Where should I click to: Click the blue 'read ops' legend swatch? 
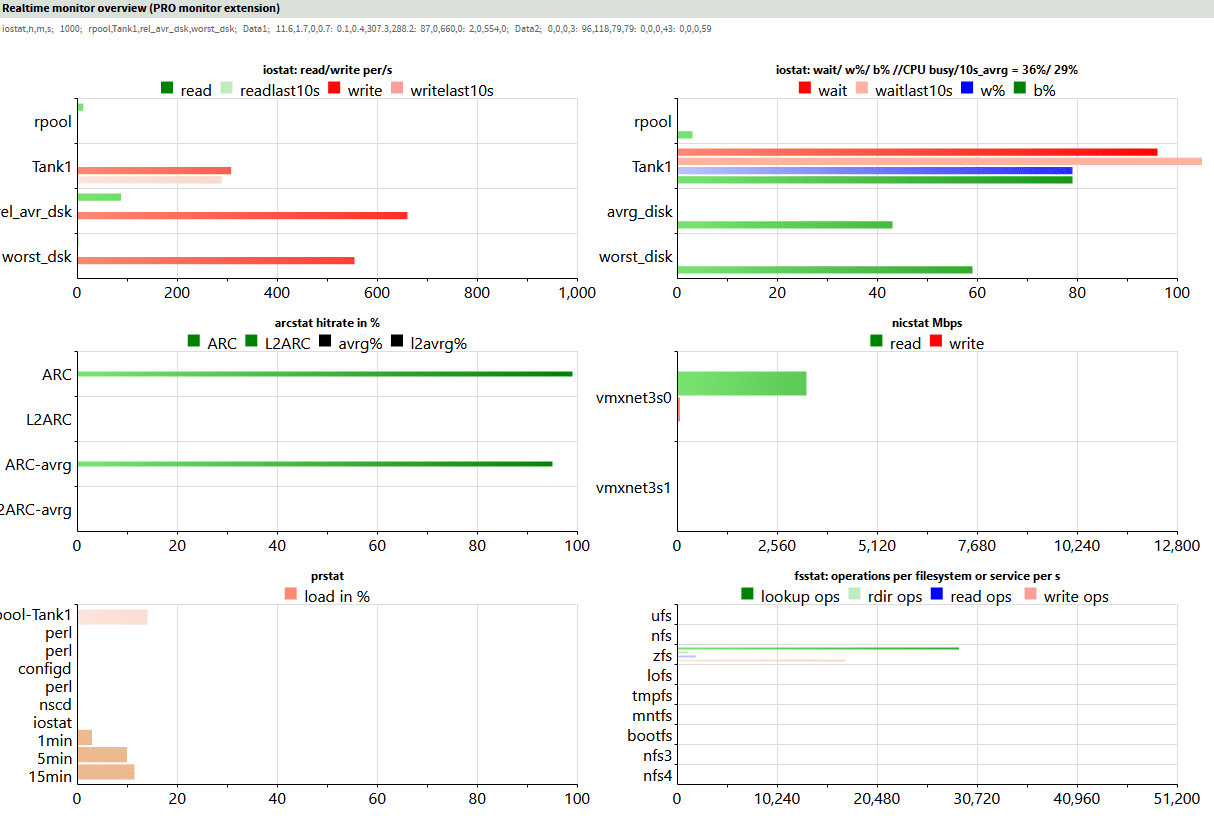(x=937, y=595)
